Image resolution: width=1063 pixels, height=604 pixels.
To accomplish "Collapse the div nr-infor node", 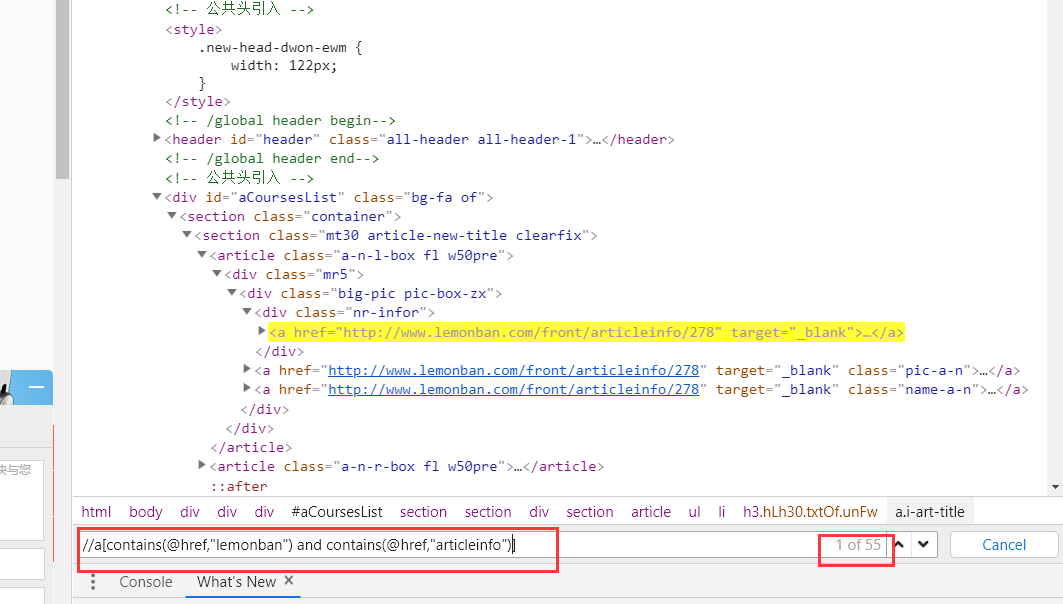I will (247, 312).
